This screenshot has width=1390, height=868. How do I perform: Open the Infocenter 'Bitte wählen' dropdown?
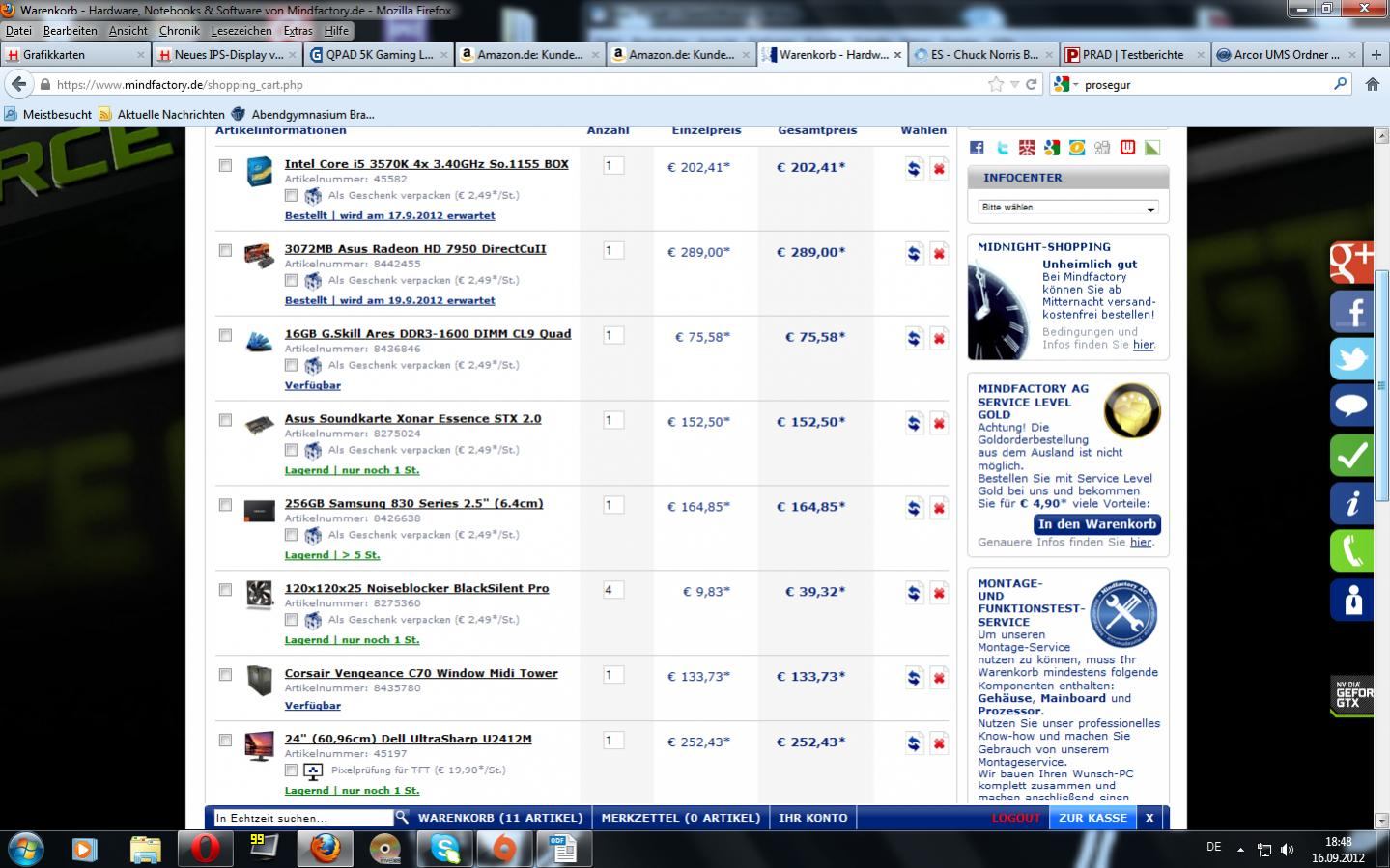[x=1067, y=208]
